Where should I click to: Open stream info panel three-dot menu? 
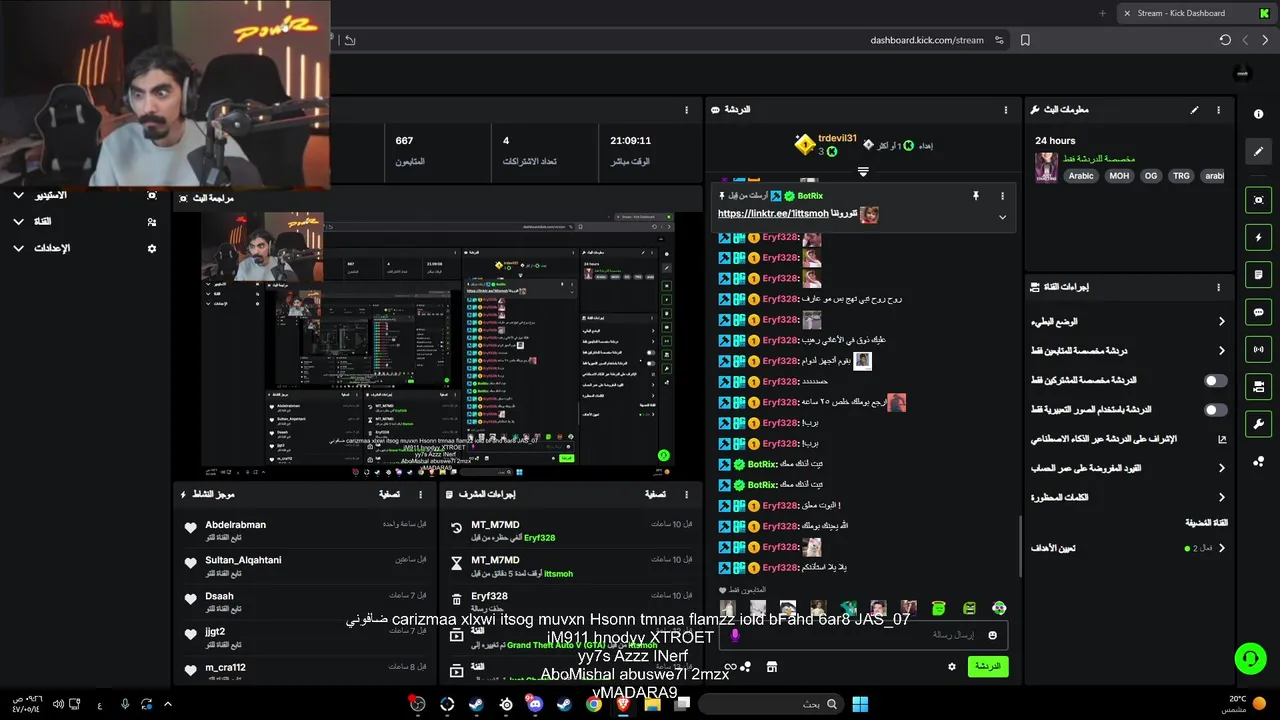click(x=1218, y=110)
